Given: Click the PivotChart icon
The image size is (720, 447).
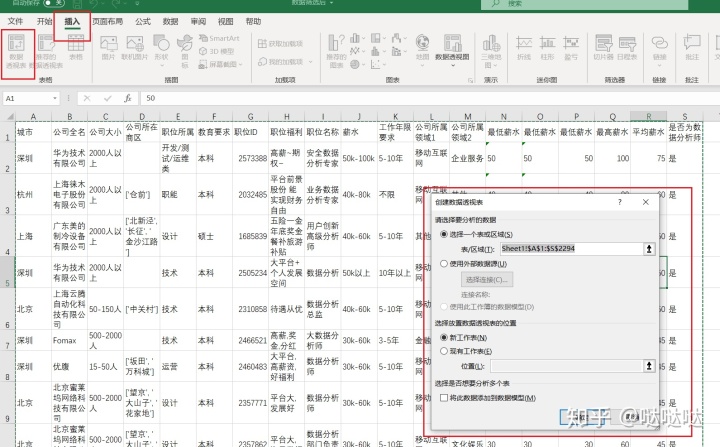Looking at the screenshot, I should click(x=452, y=43).
